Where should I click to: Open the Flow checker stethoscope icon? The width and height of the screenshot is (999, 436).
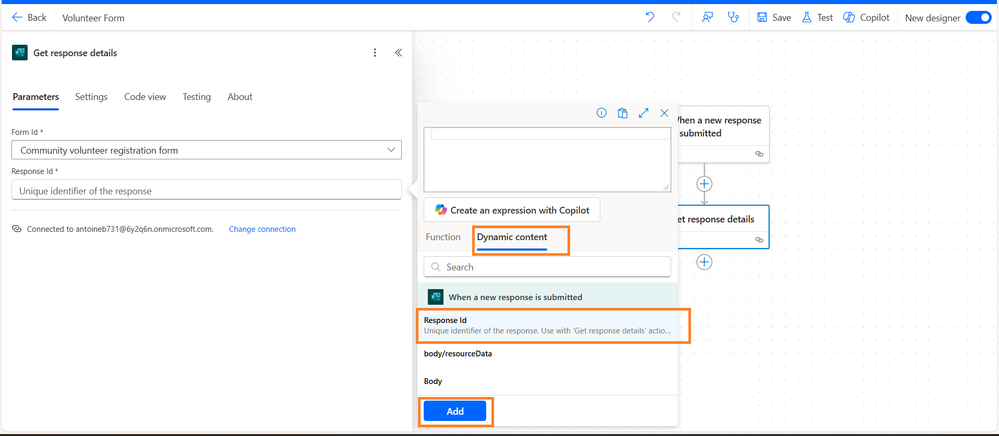pyautogui.click(x=733, y=18)
